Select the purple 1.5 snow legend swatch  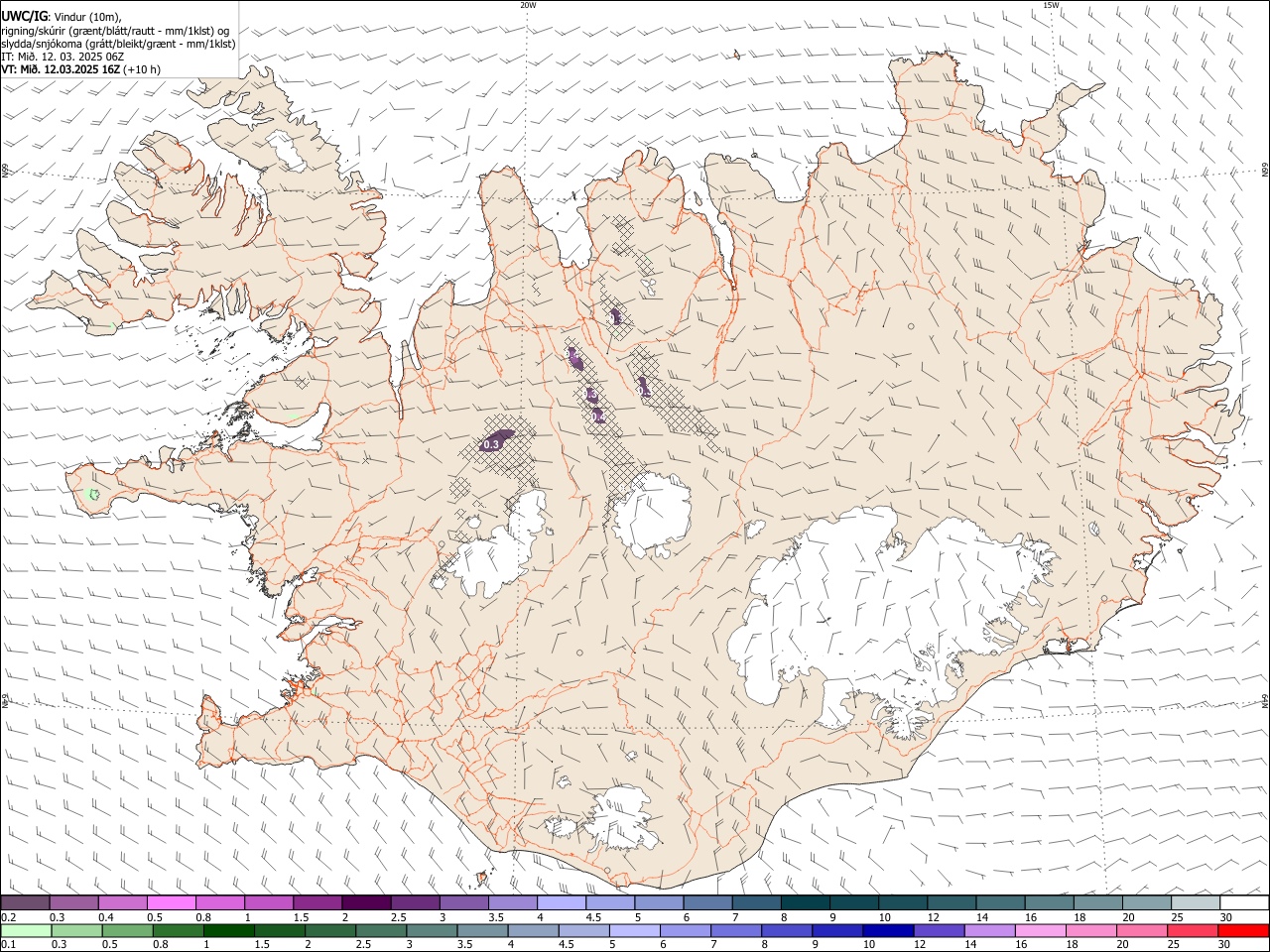(317, 903)
